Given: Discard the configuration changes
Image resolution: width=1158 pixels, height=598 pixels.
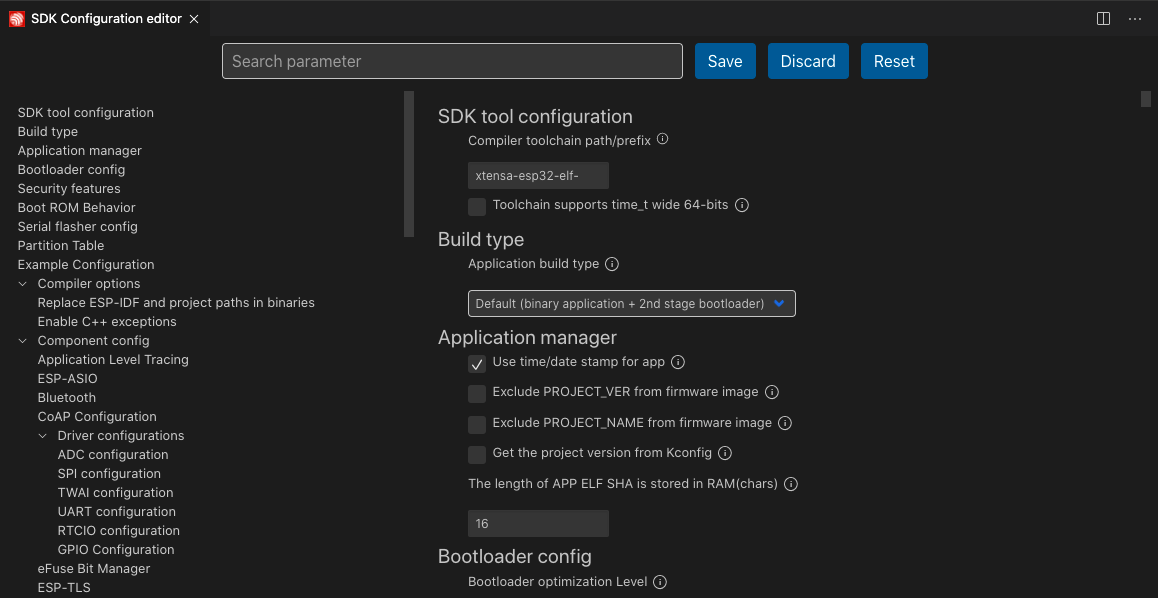Looking at the screenshot, I should click(x=808, y=61).
